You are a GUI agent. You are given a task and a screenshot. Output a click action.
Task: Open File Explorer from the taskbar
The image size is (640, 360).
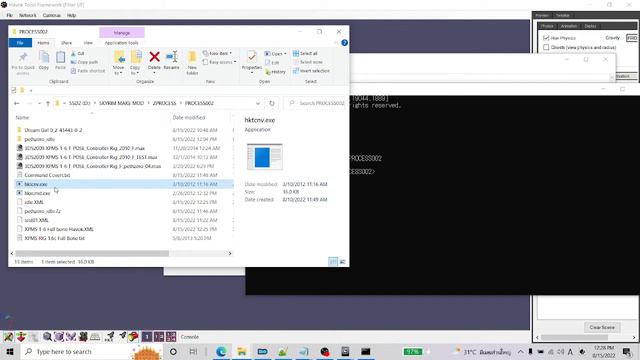point(242,351)
